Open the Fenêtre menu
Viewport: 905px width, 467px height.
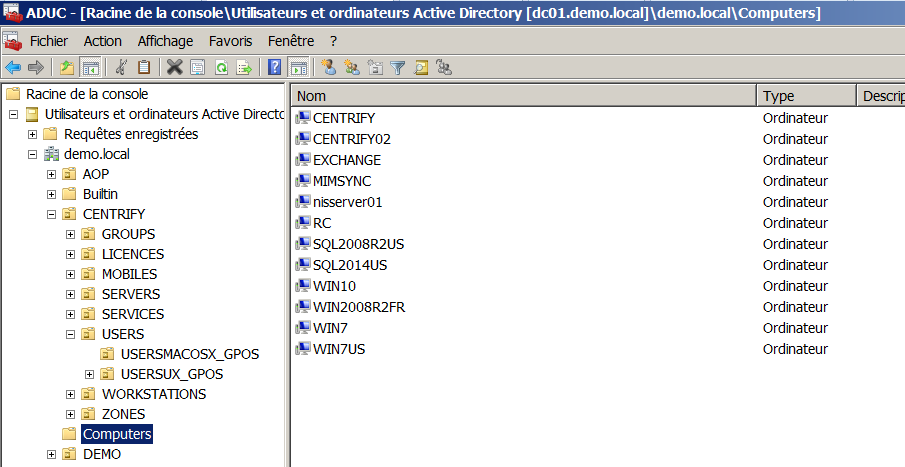pyautogui.click(x=291, y=41)
